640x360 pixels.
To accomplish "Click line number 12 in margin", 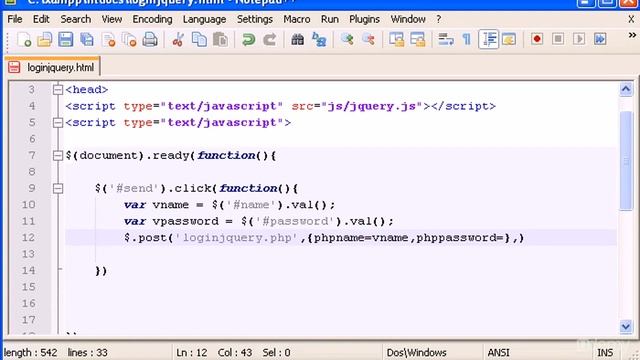I will point(29,238).
